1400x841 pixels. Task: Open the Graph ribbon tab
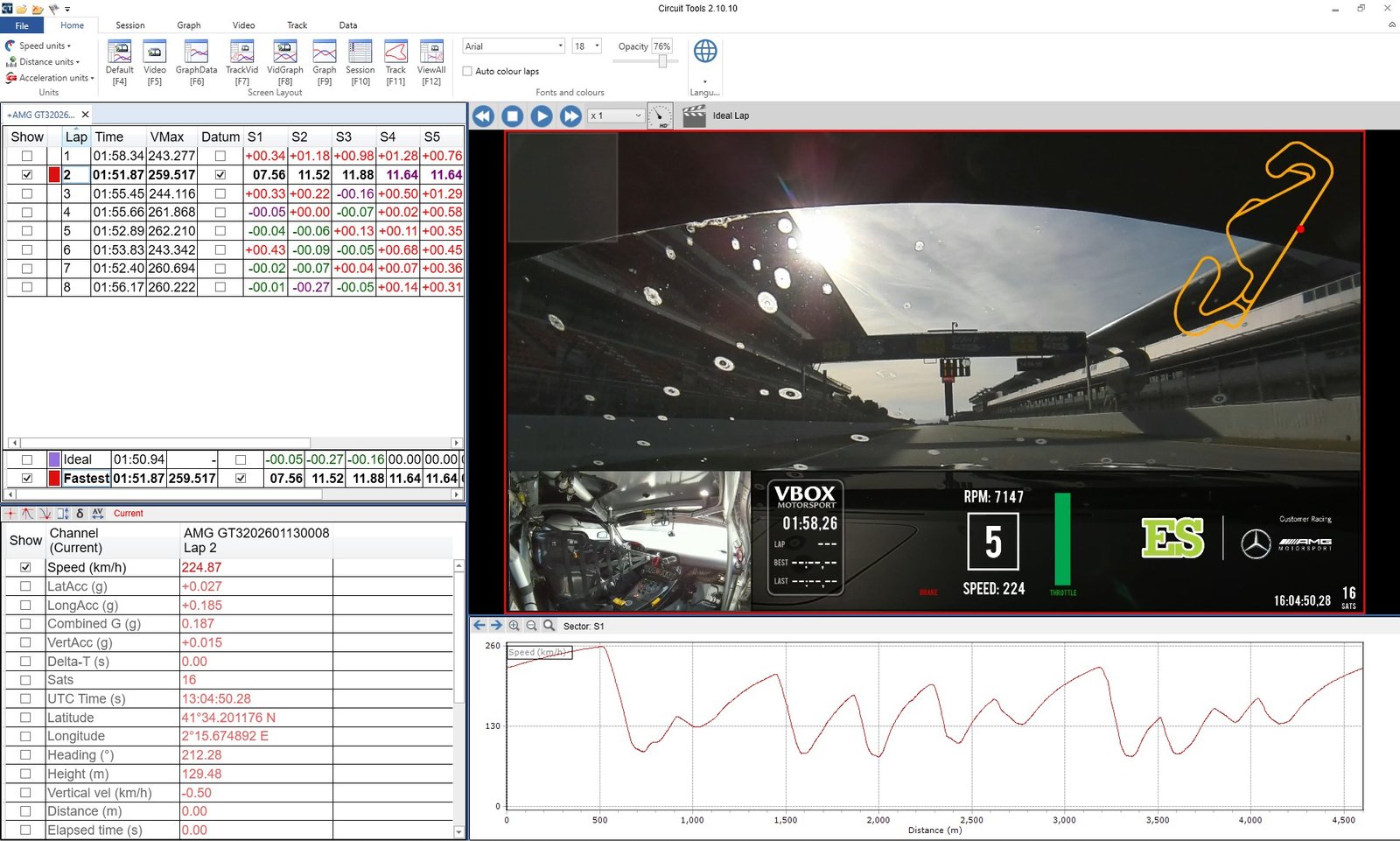[188, 25]
